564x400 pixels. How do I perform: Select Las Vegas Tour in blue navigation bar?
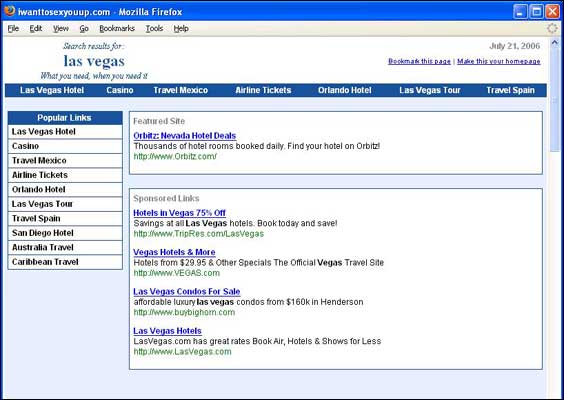[x=429, y=90]
